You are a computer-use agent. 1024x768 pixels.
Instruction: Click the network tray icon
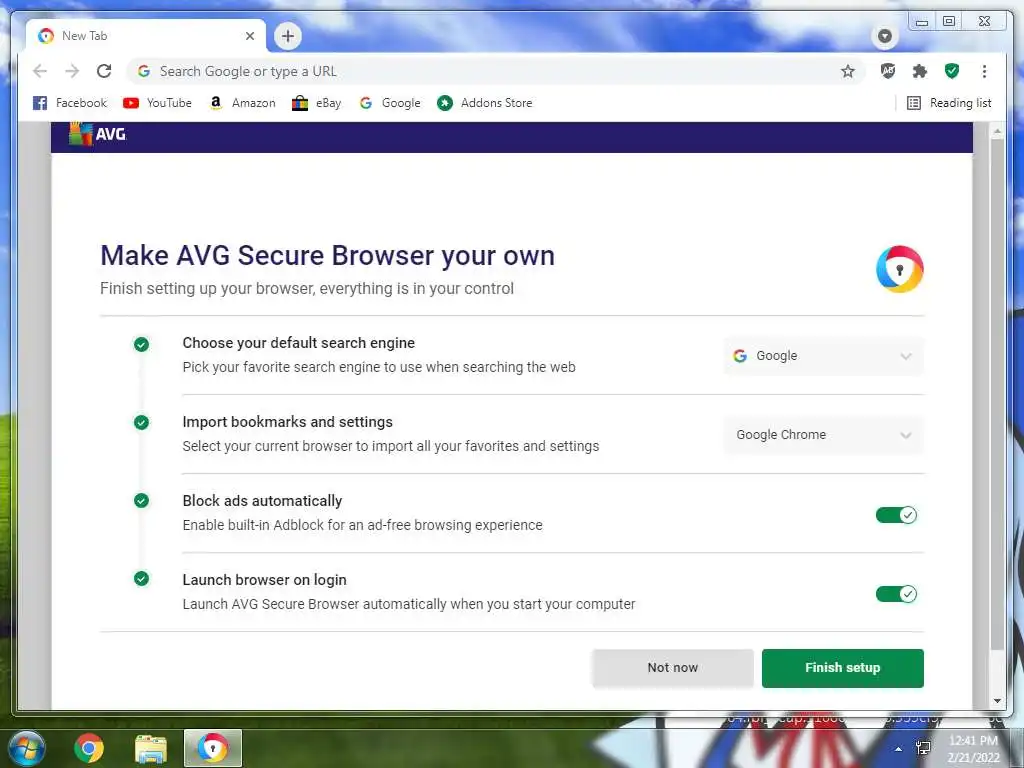tap(923, 748)
